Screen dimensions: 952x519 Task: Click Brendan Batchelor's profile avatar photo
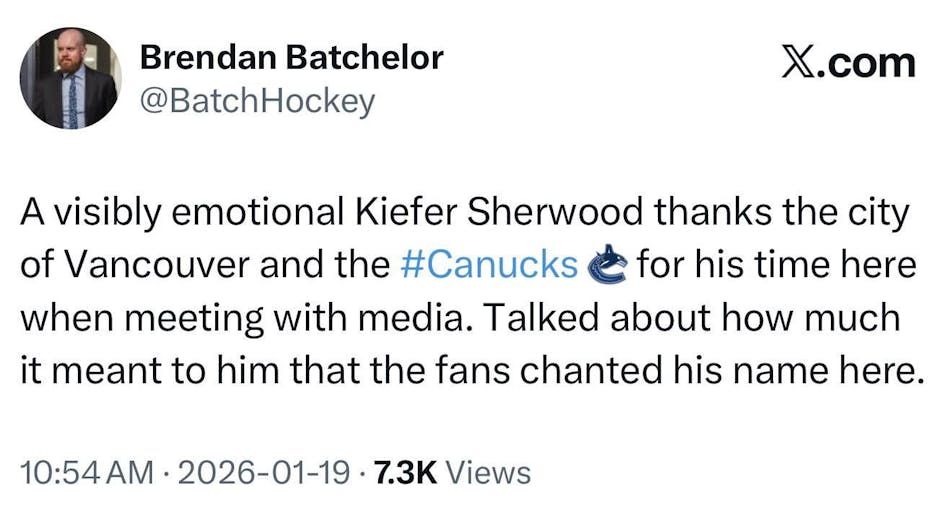point(70,78)
